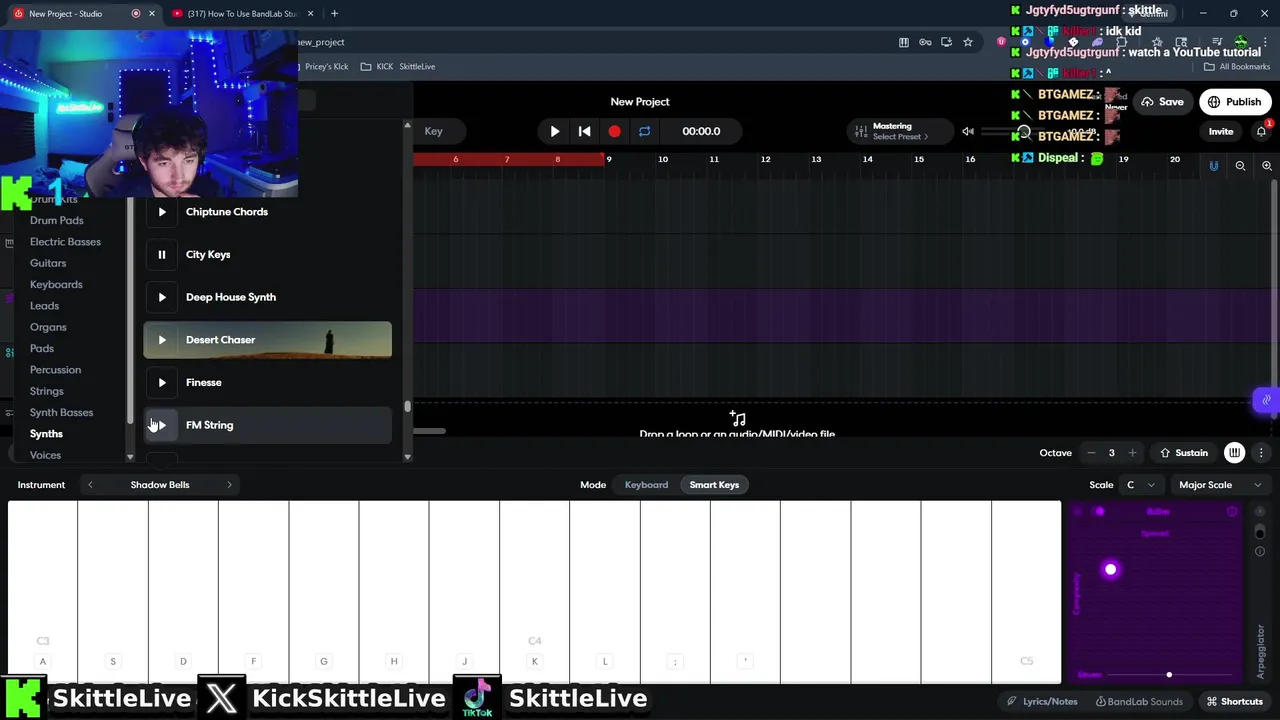The height and width of the screenshot is (720, 1280).
Task: Save the project
Action: click(x=1162, y=102)
